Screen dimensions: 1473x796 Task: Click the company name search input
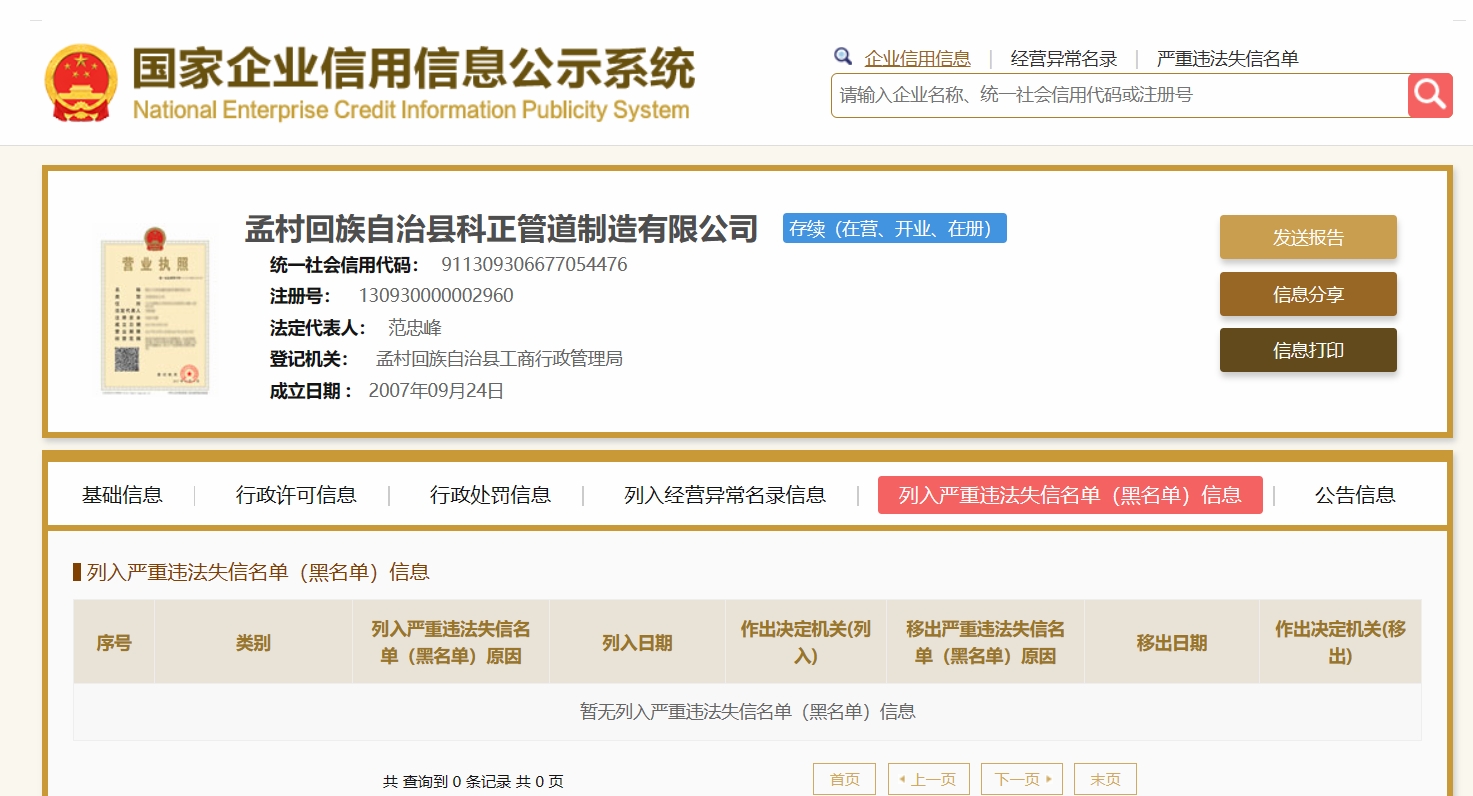[x=1119, y=95]
